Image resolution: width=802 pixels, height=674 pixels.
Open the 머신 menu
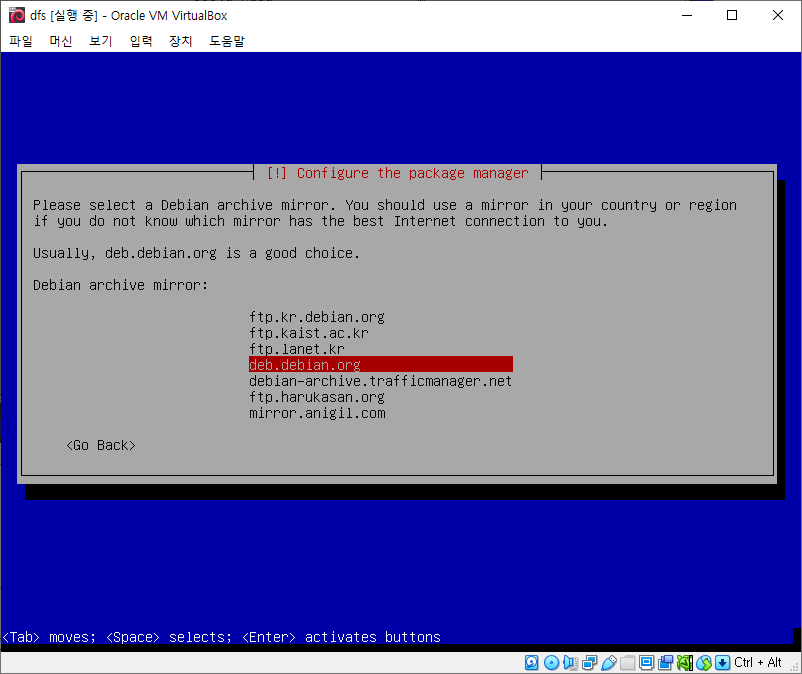(x=61, y=41)
